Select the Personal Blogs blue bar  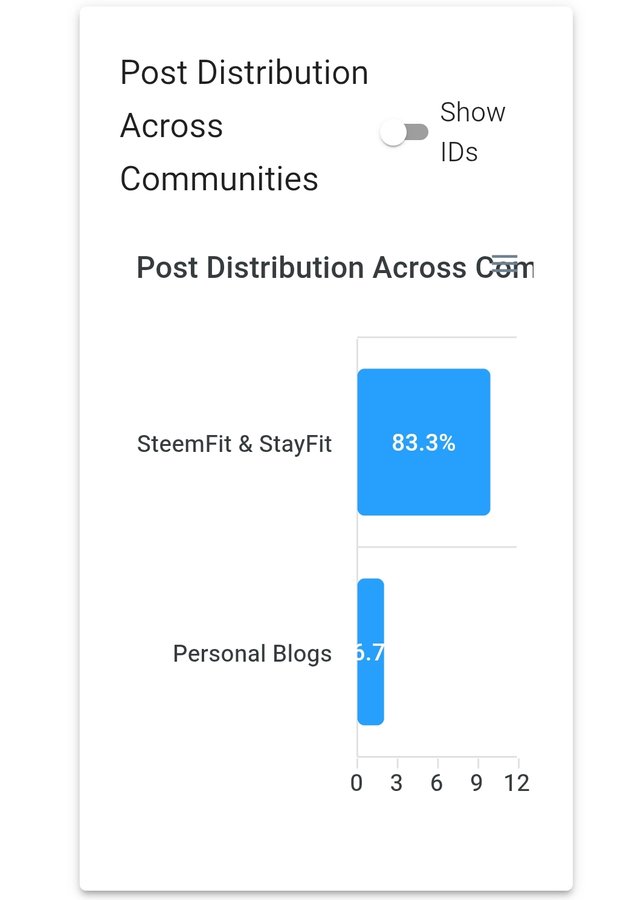pyautogui.click(x=370, y=651)
